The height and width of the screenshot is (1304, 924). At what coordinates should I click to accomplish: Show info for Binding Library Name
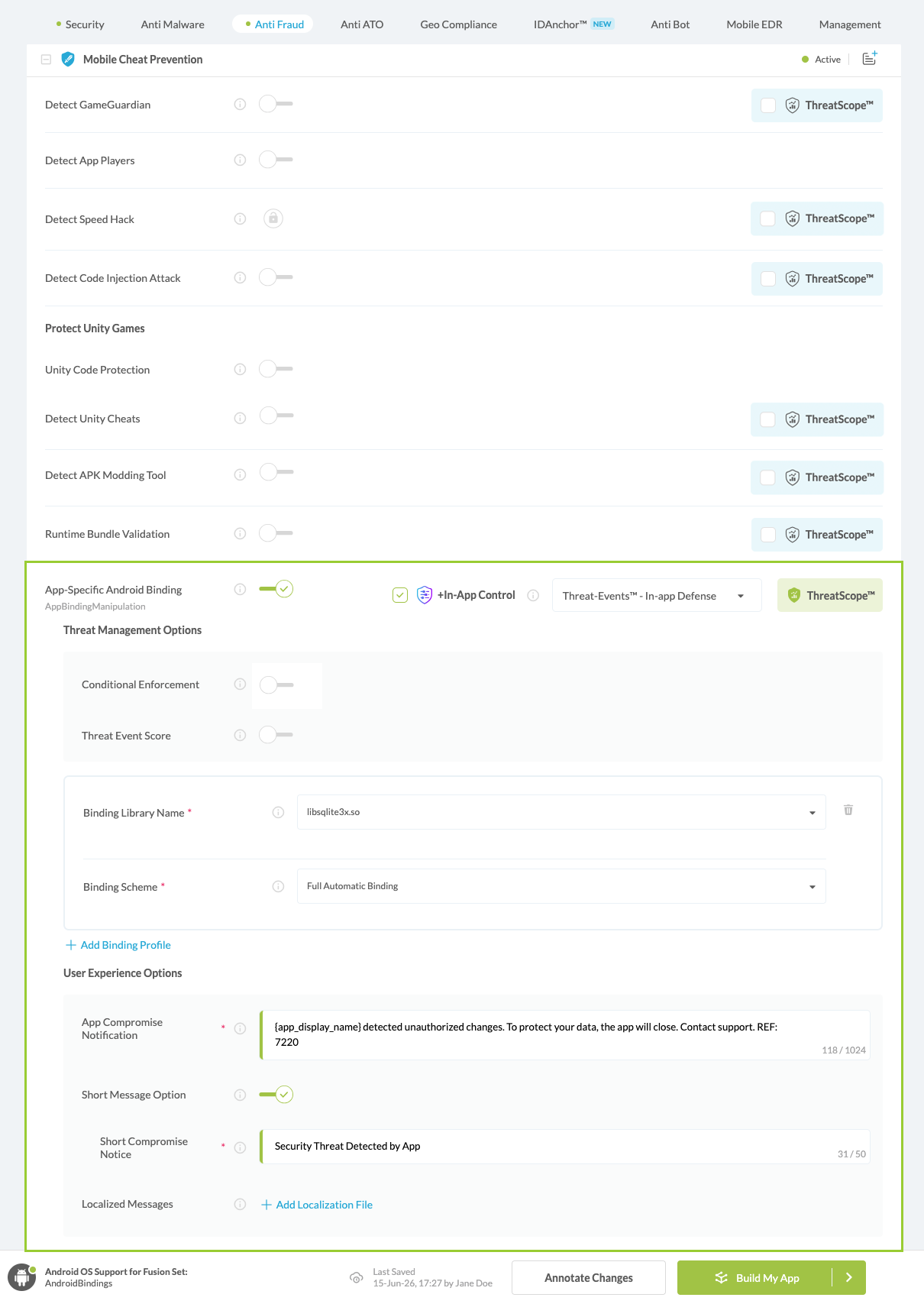278,812
